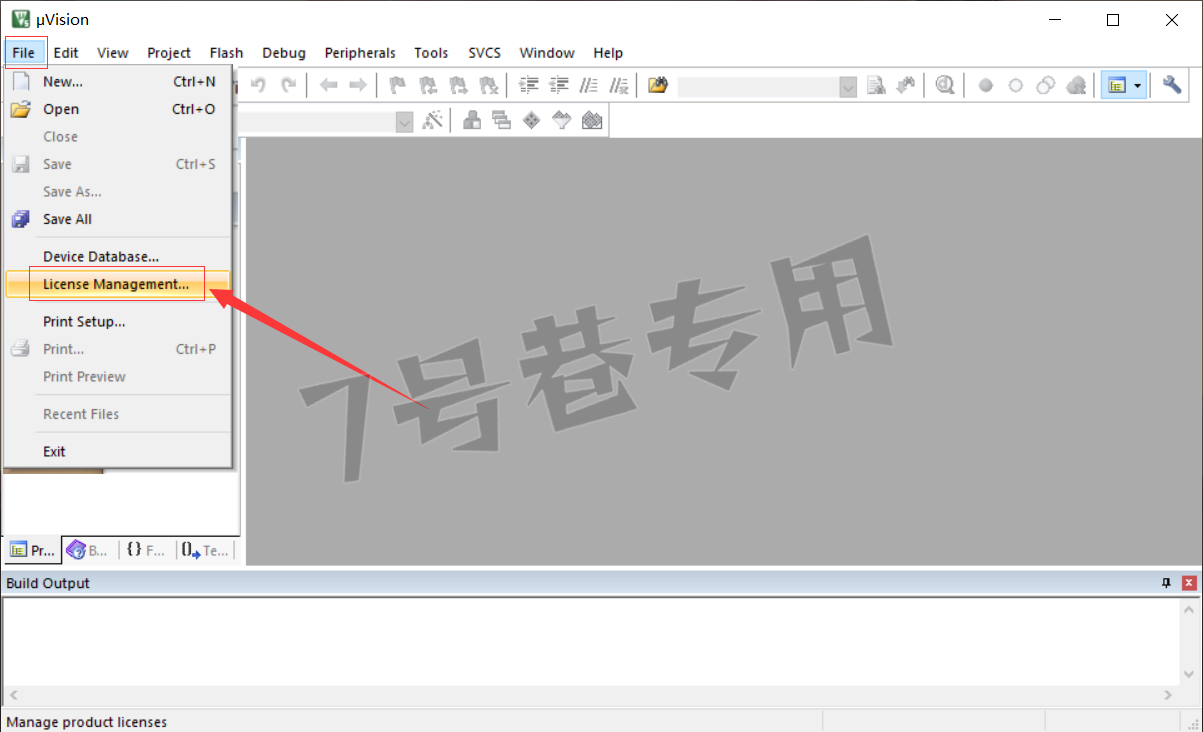
Task: Choose New... from File menu
Action: pos(118,82)
